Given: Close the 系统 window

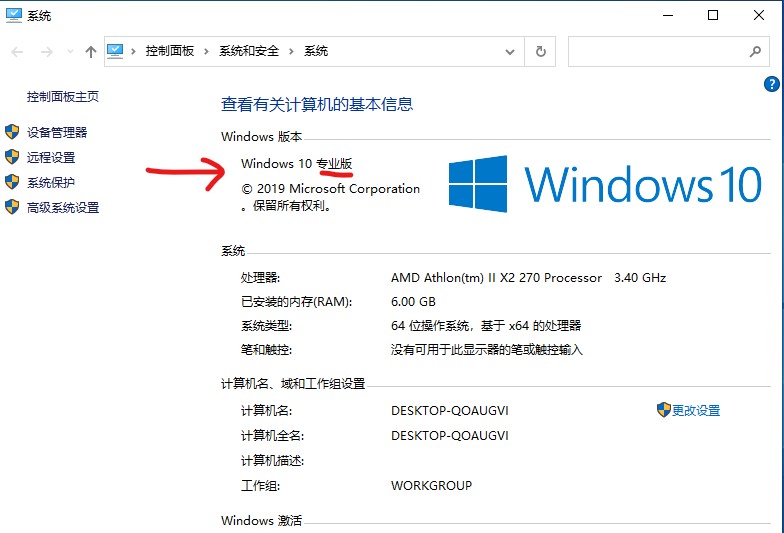Looking at the screenshot, I should 758,16.
